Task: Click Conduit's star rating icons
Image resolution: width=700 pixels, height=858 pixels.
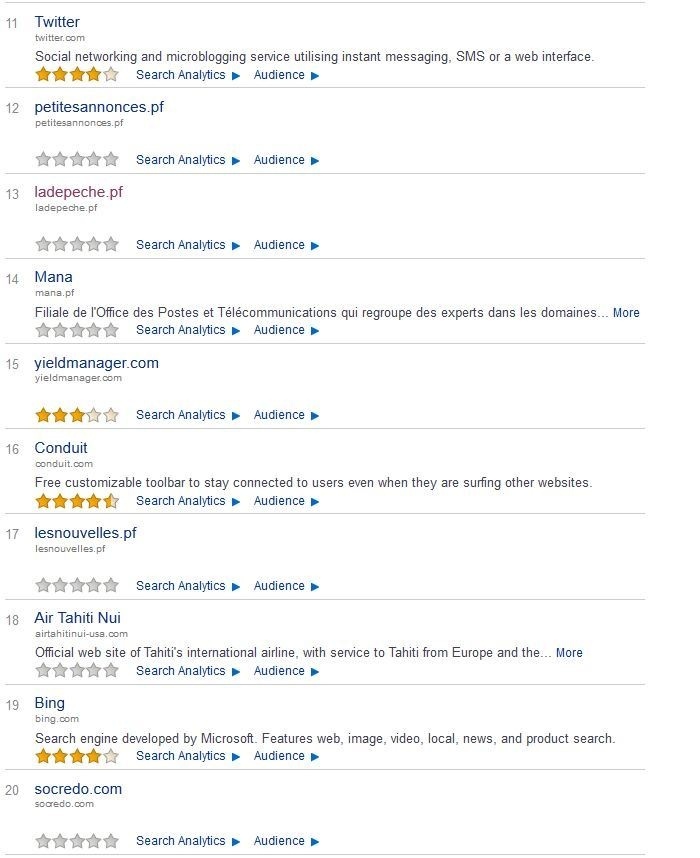Action: pos(77,500)
